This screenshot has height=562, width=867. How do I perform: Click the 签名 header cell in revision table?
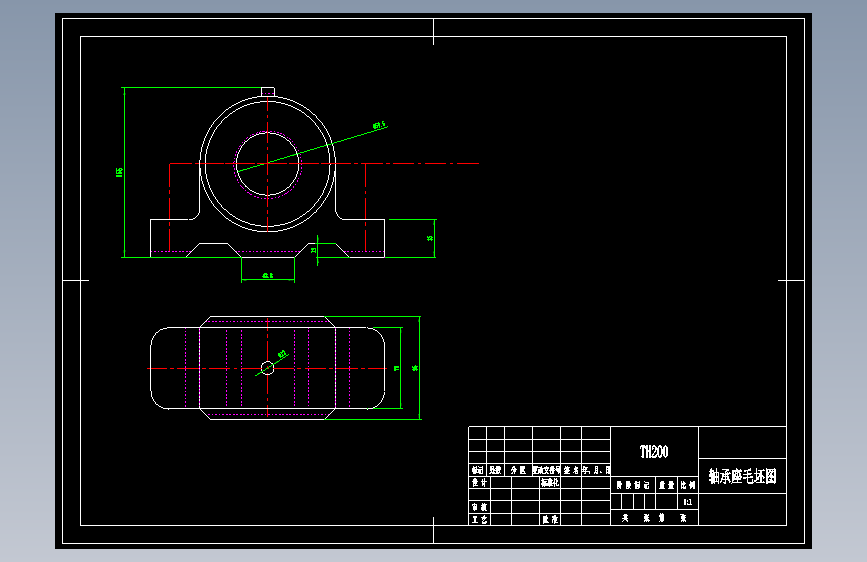tap(571, 470)
